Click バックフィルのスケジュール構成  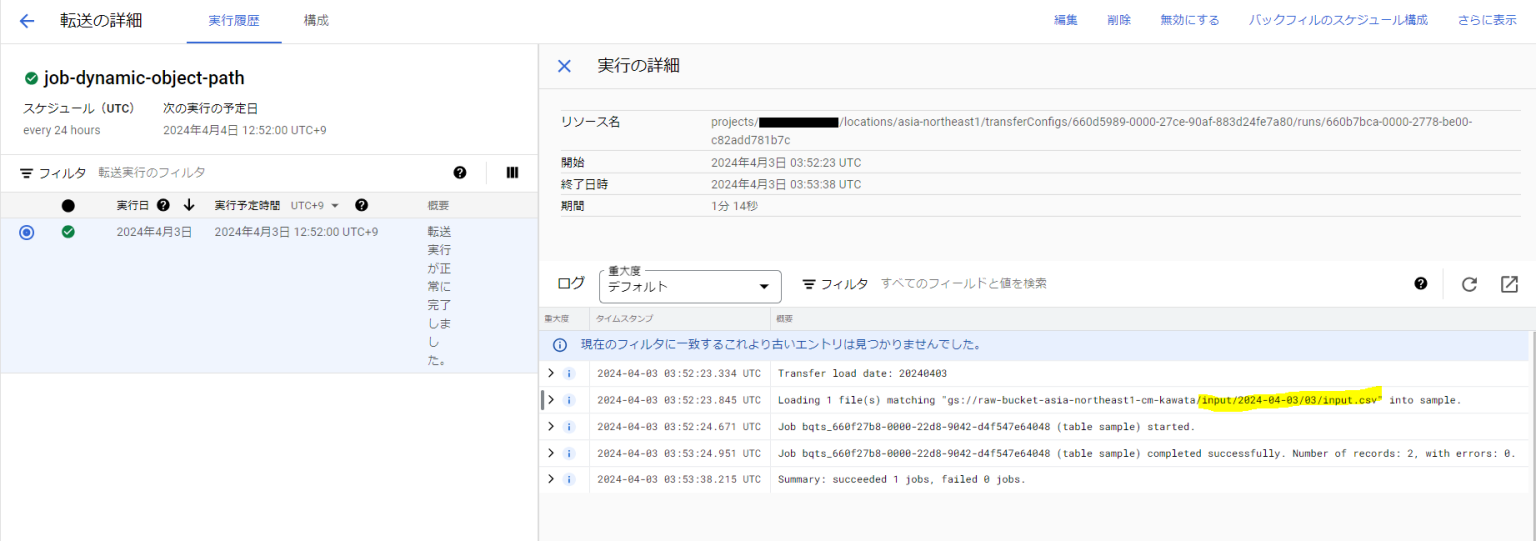pyautogui.click(x=1338, y=21)
